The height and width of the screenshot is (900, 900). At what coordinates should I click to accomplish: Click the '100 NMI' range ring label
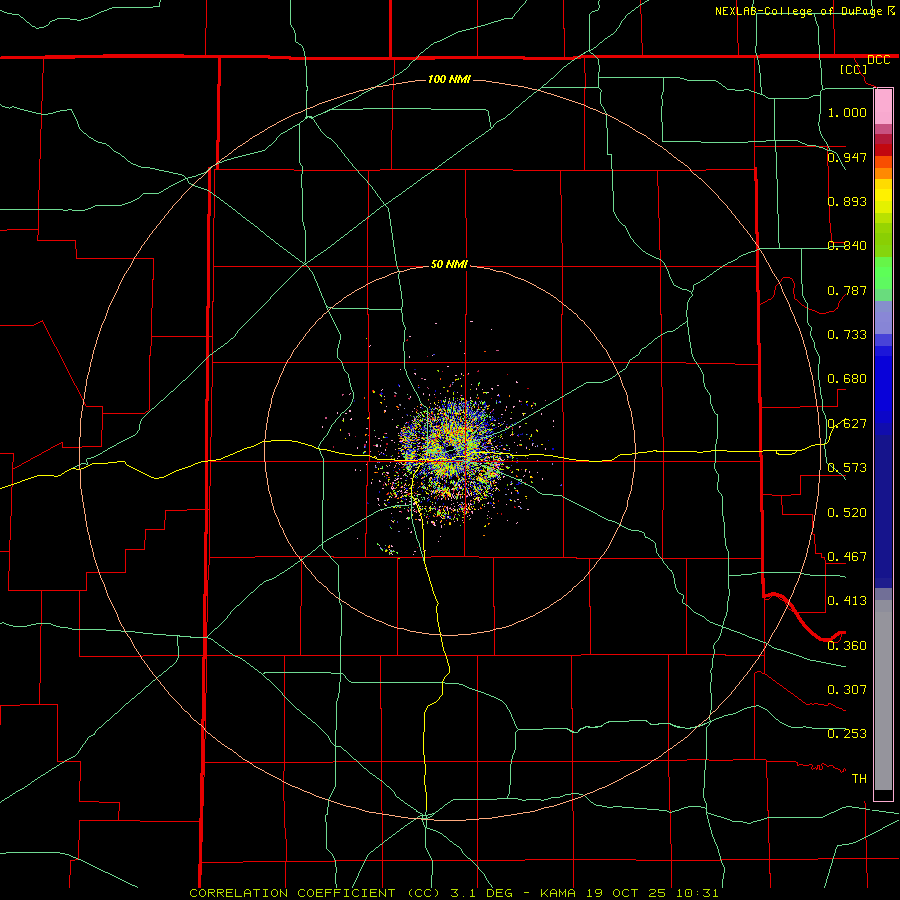pos(449,79)
